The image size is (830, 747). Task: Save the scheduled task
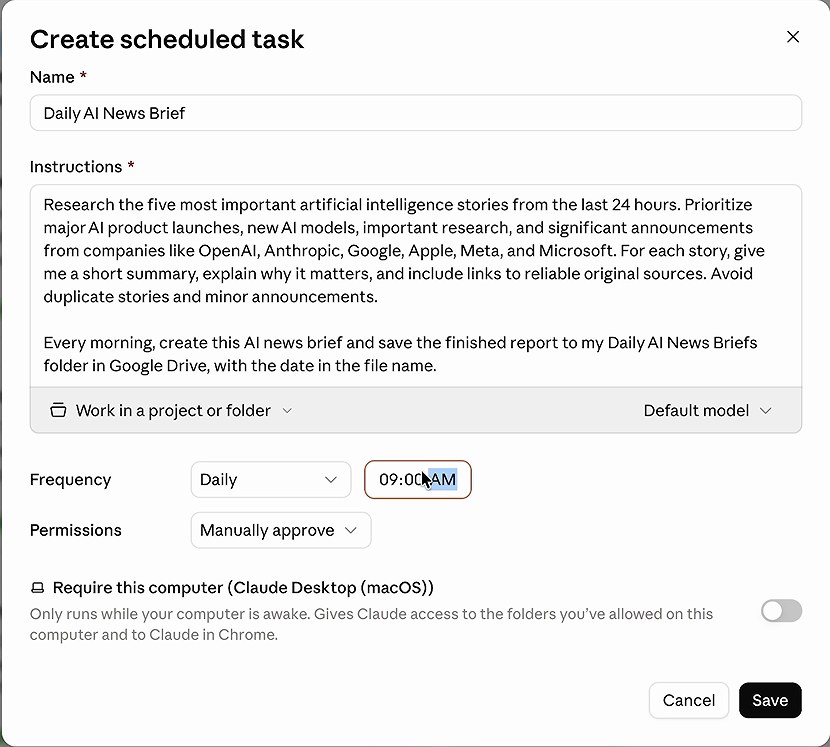[x=770, y=700]
